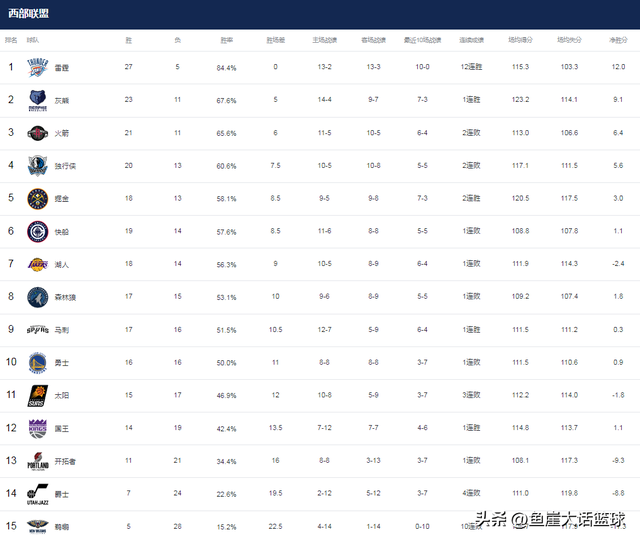Image resolution: width=640 pixels, height=542 pixels.
Task: Sort by the 负 losses column header
Action: click(178, 40)
